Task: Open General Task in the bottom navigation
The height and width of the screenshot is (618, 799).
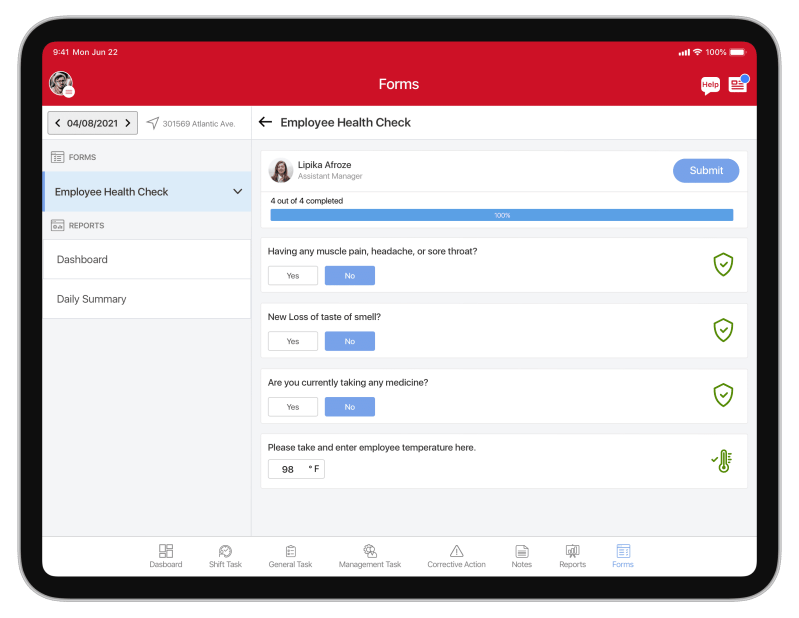Action: (x=290, y=555)
